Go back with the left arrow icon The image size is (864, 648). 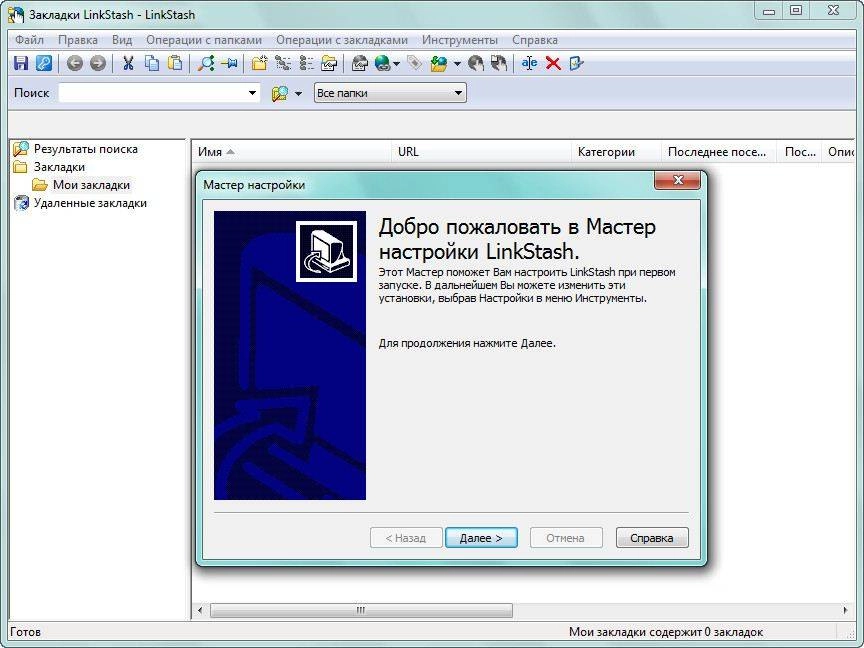(x=74, y=63)
